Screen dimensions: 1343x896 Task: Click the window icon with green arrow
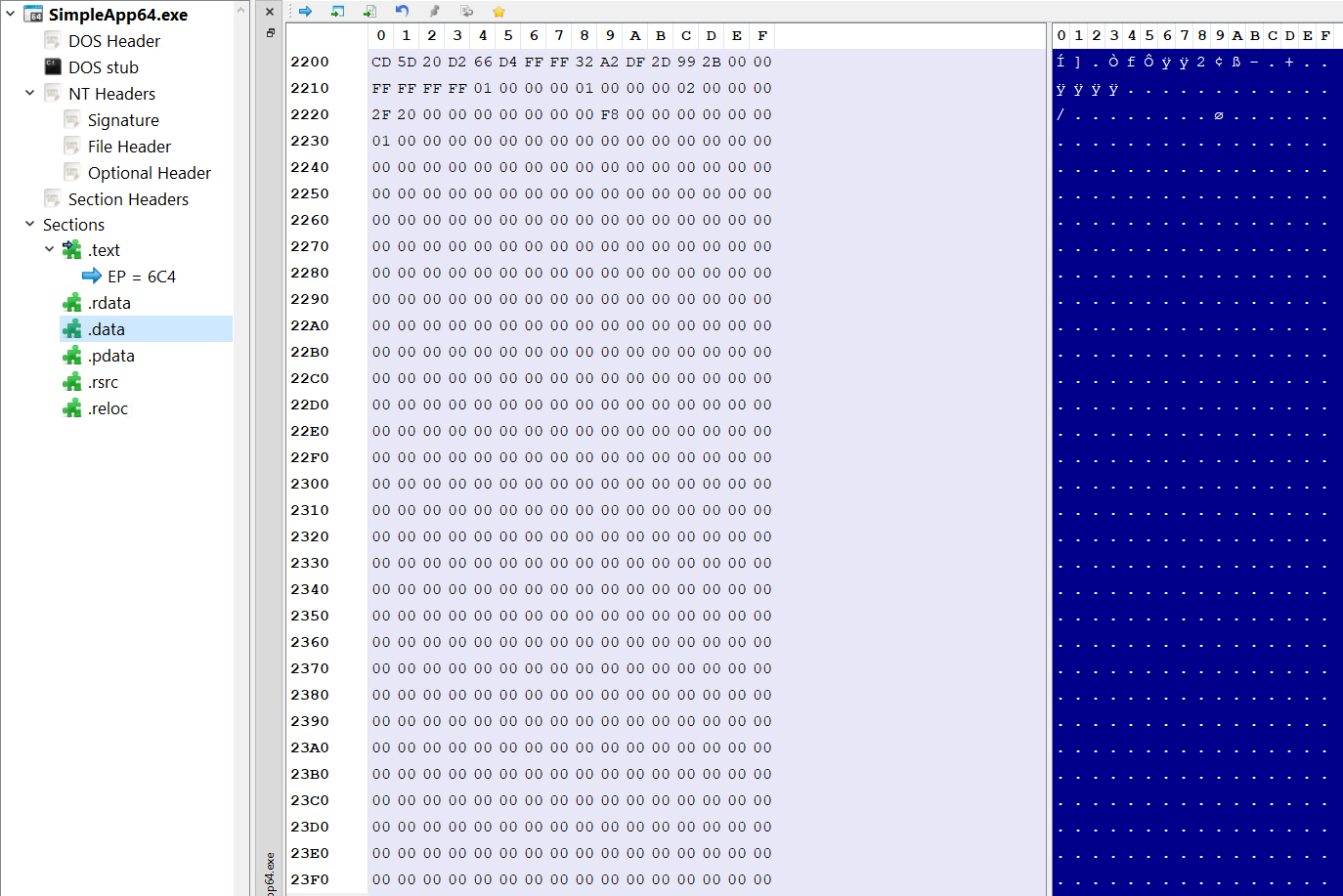tap(337, 12)
